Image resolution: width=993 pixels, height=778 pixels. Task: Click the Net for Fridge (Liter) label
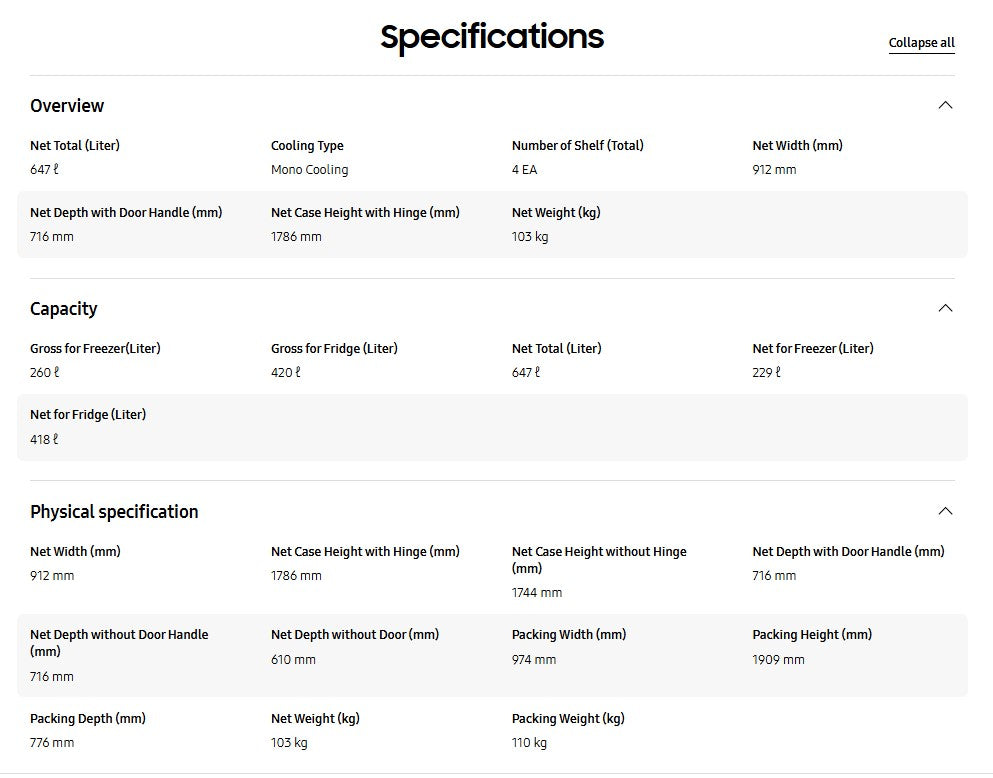pos(88,415)
